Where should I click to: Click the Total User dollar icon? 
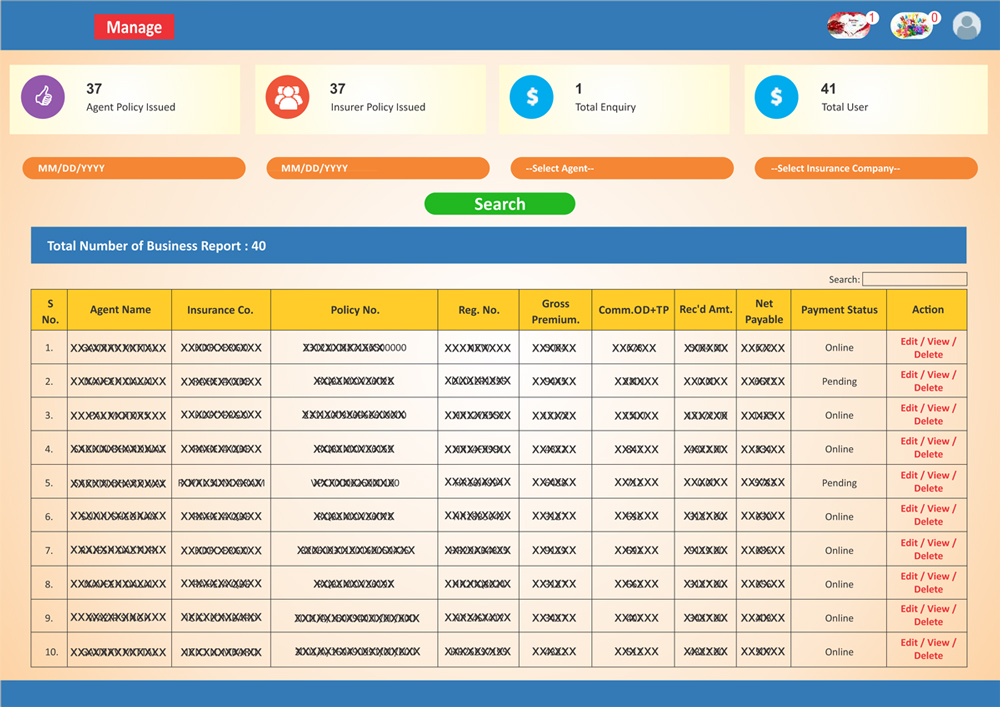pyautogui.click(x=776, y=98)
